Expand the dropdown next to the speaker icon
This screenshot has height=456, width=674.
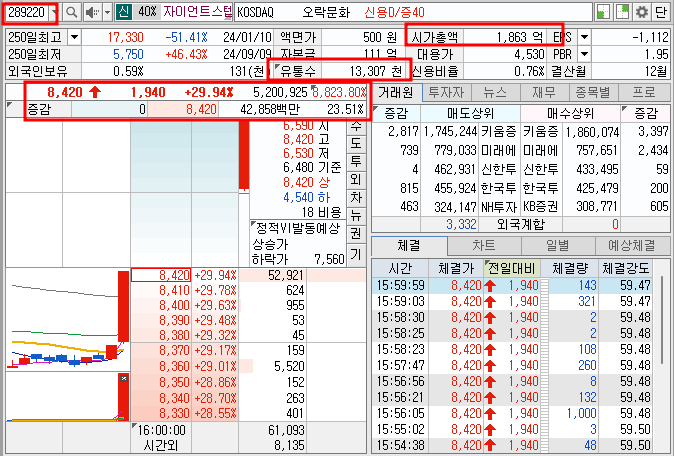107,12
